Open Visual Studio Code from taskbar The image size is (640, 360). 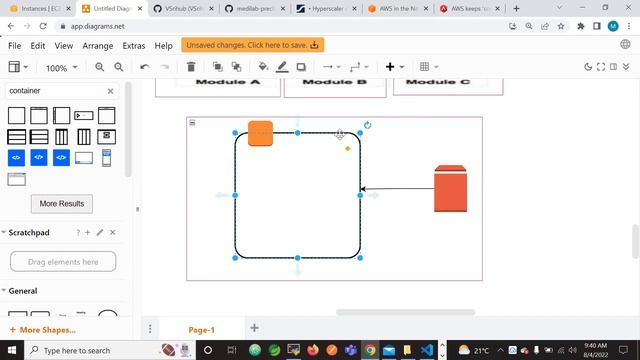427,350
